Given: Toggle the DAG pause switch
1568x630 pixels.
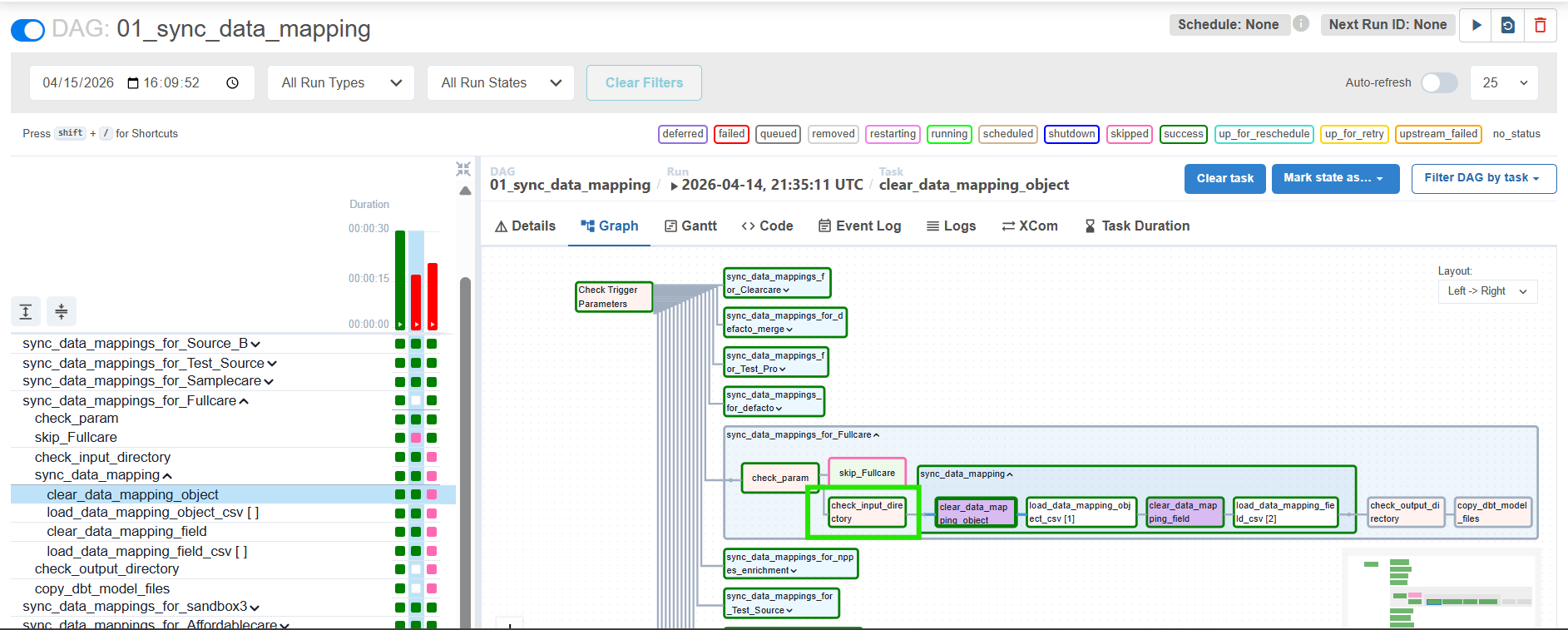Looking at the screenshot, I should coord(27,31).
